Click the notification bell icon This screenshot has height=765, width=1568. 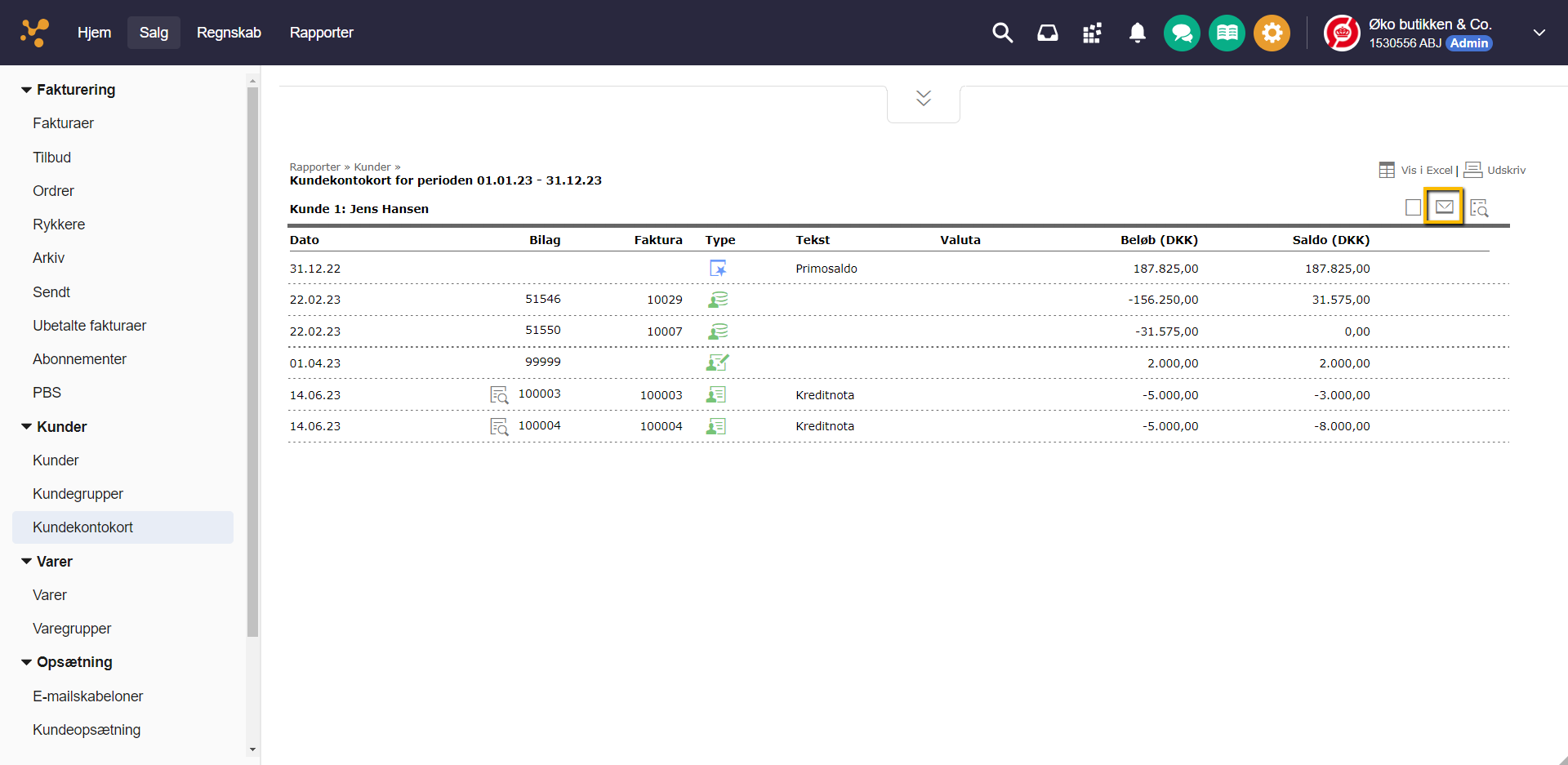tap(1137, 33)
